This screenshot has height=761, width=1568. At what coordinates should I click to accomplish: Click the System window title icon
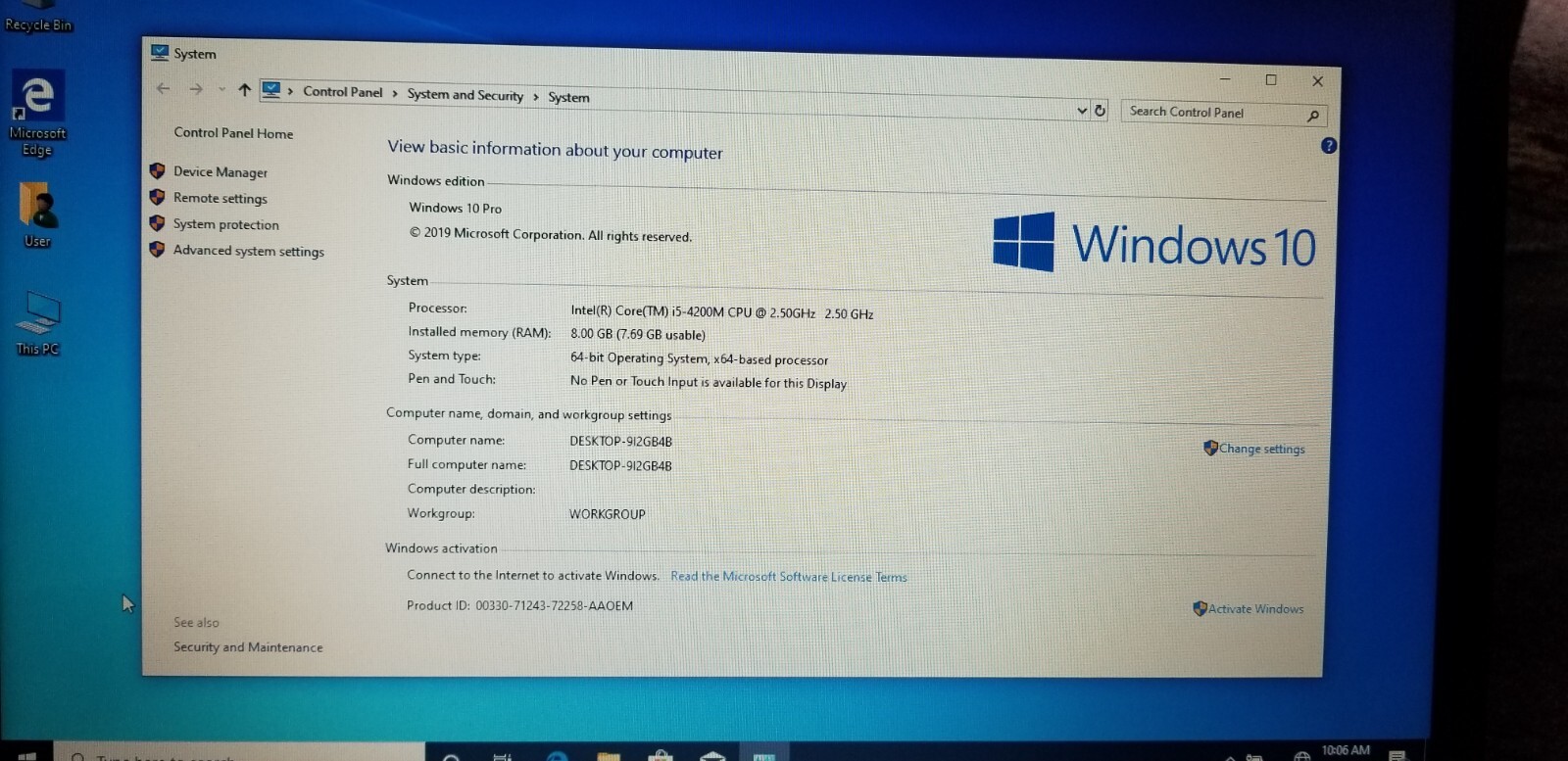pos(160,52)
